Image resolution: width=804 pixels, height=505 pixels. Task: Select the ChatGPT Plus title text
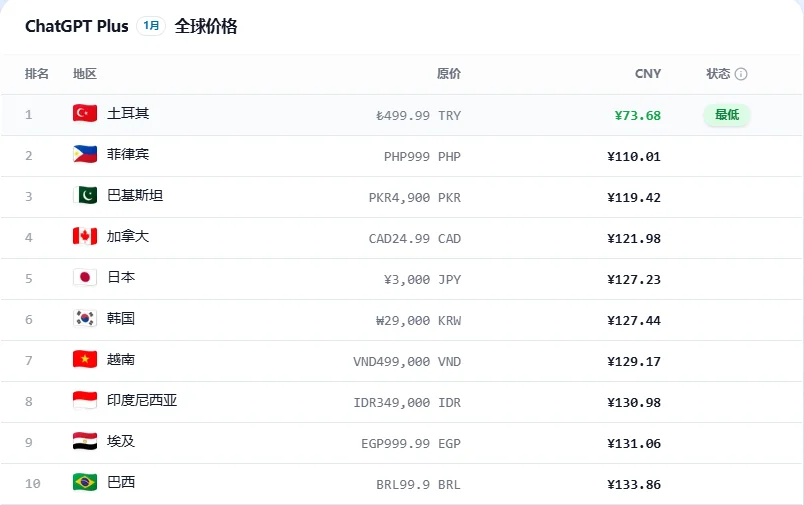pyautogui.click(x=77, y=26)
